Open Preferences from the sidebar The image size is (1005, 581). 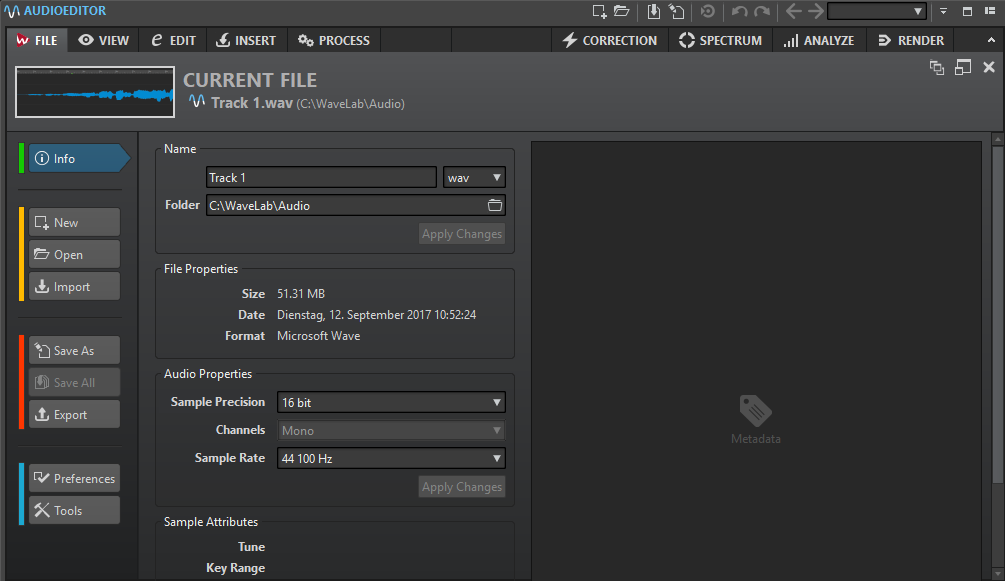[74, 479]
